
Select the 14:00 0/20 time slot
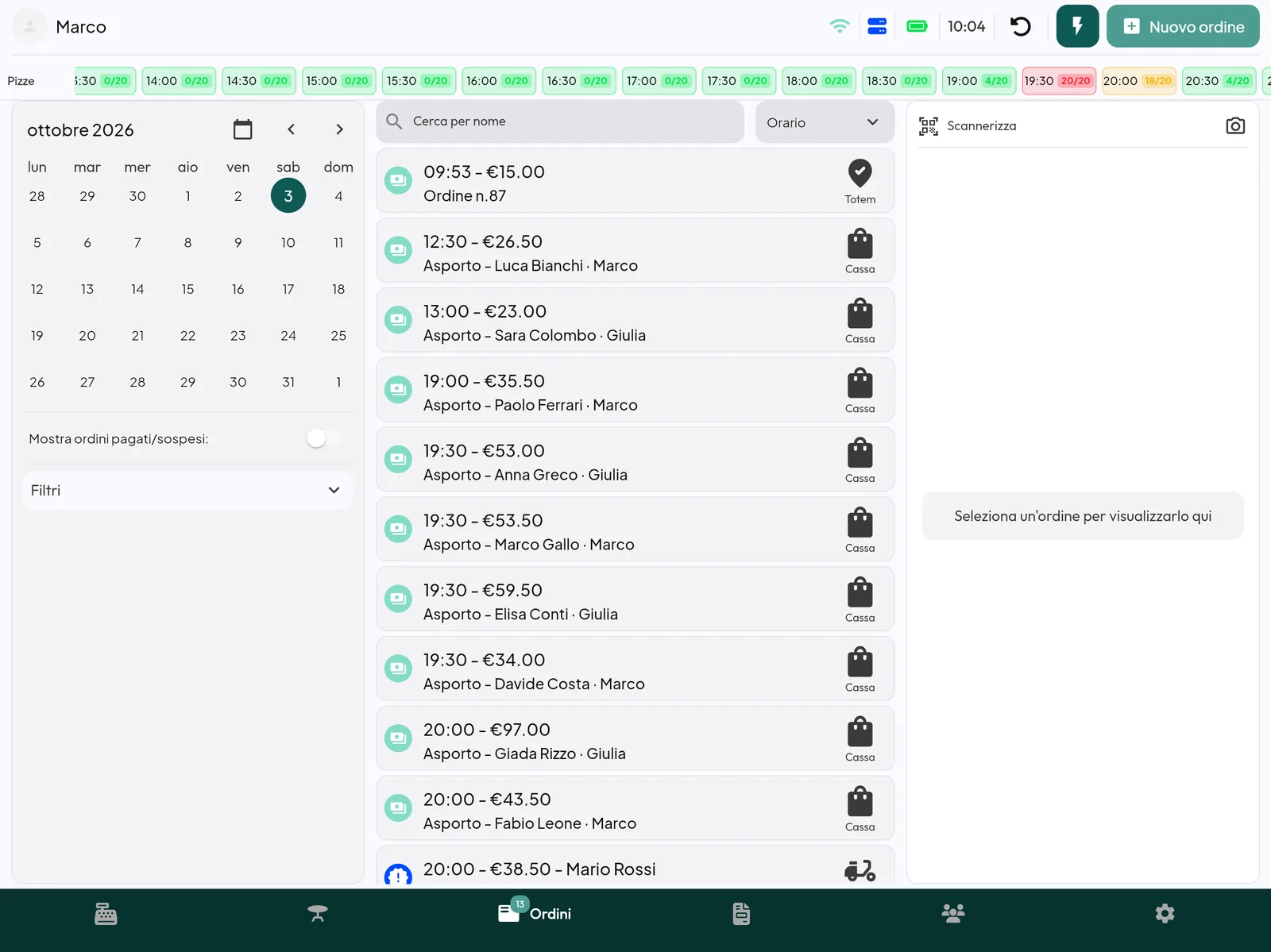178,81
